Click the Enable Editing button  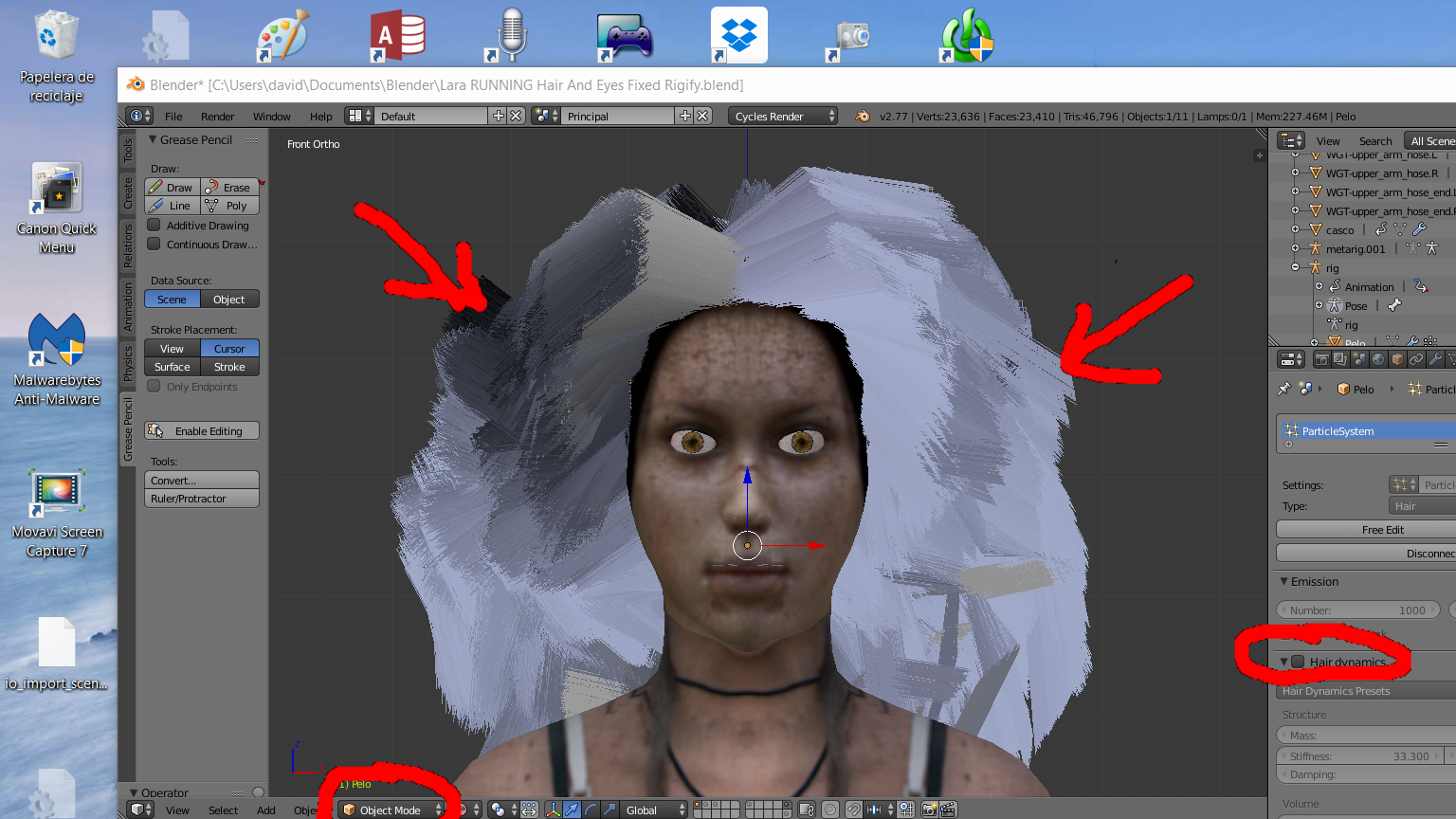point(202,431)
